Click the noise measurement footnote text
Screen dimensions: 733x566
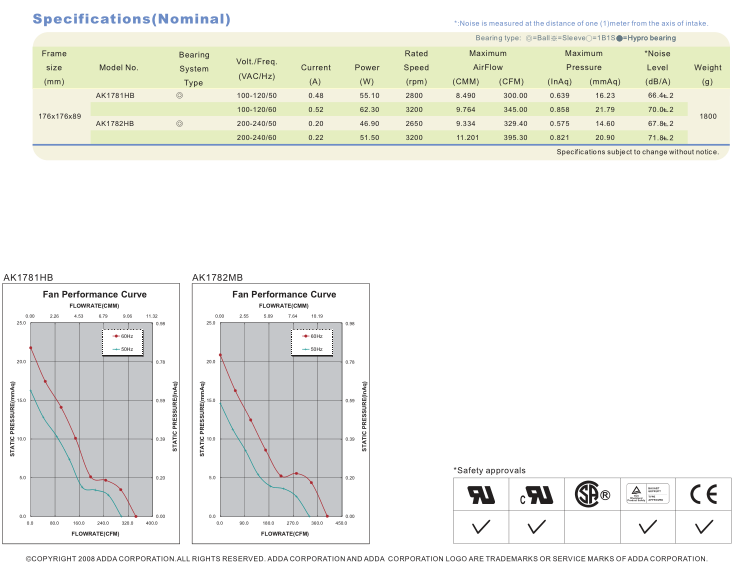[581, 23]
